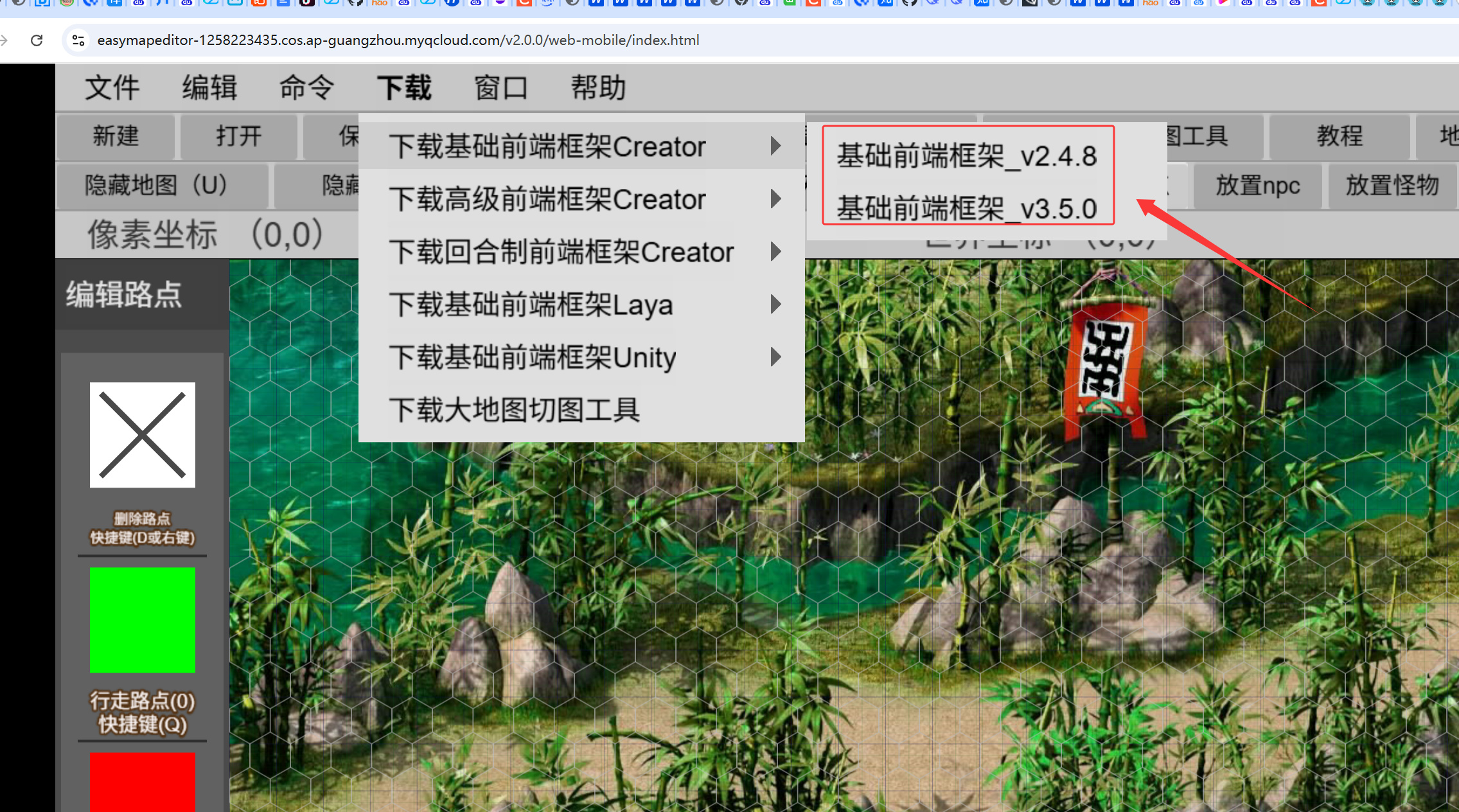Expand 下载基础前端框架Unity submenu arrow
This screenshot has height=812, width=1459.
[775, 357]
